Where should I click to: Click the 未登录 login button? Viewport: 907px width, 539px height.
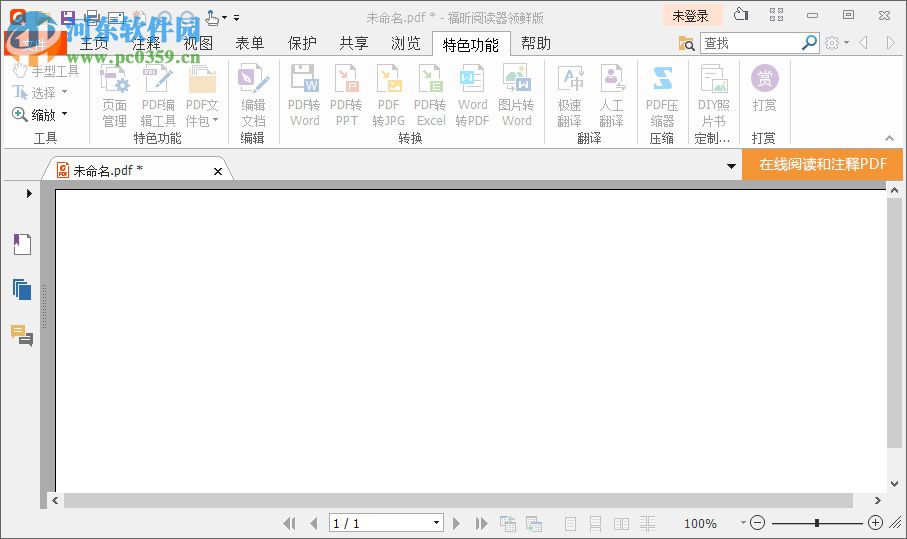coord(690,16)
